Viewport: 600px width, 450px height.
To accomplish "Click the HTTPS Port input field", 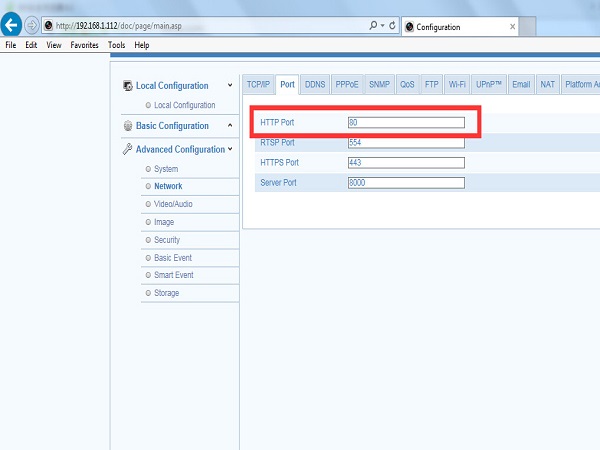I will click(x=406, y=163).
